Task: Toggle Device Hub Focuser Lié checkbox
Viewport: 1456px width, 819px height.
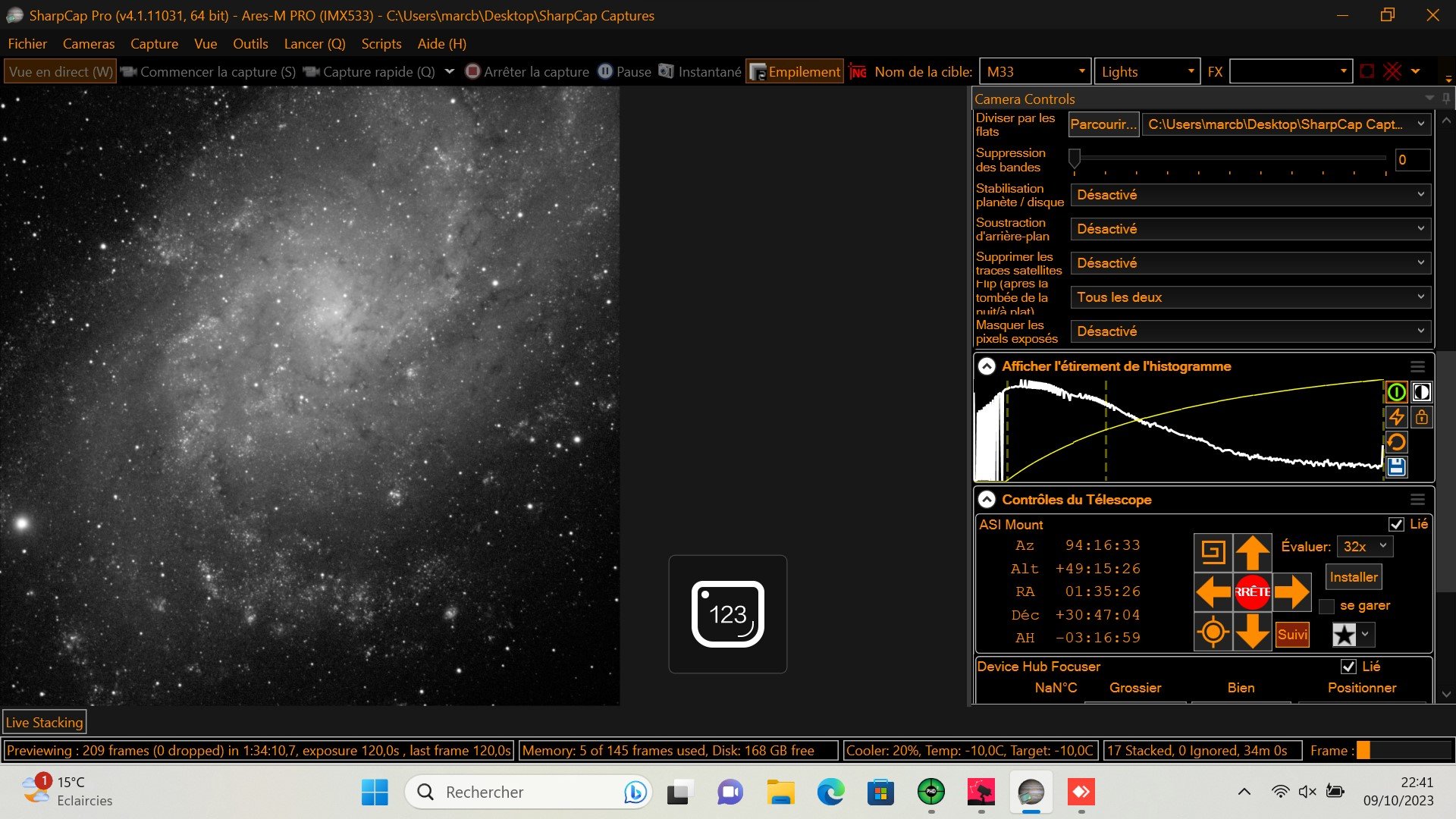Action: (1348, 667)
